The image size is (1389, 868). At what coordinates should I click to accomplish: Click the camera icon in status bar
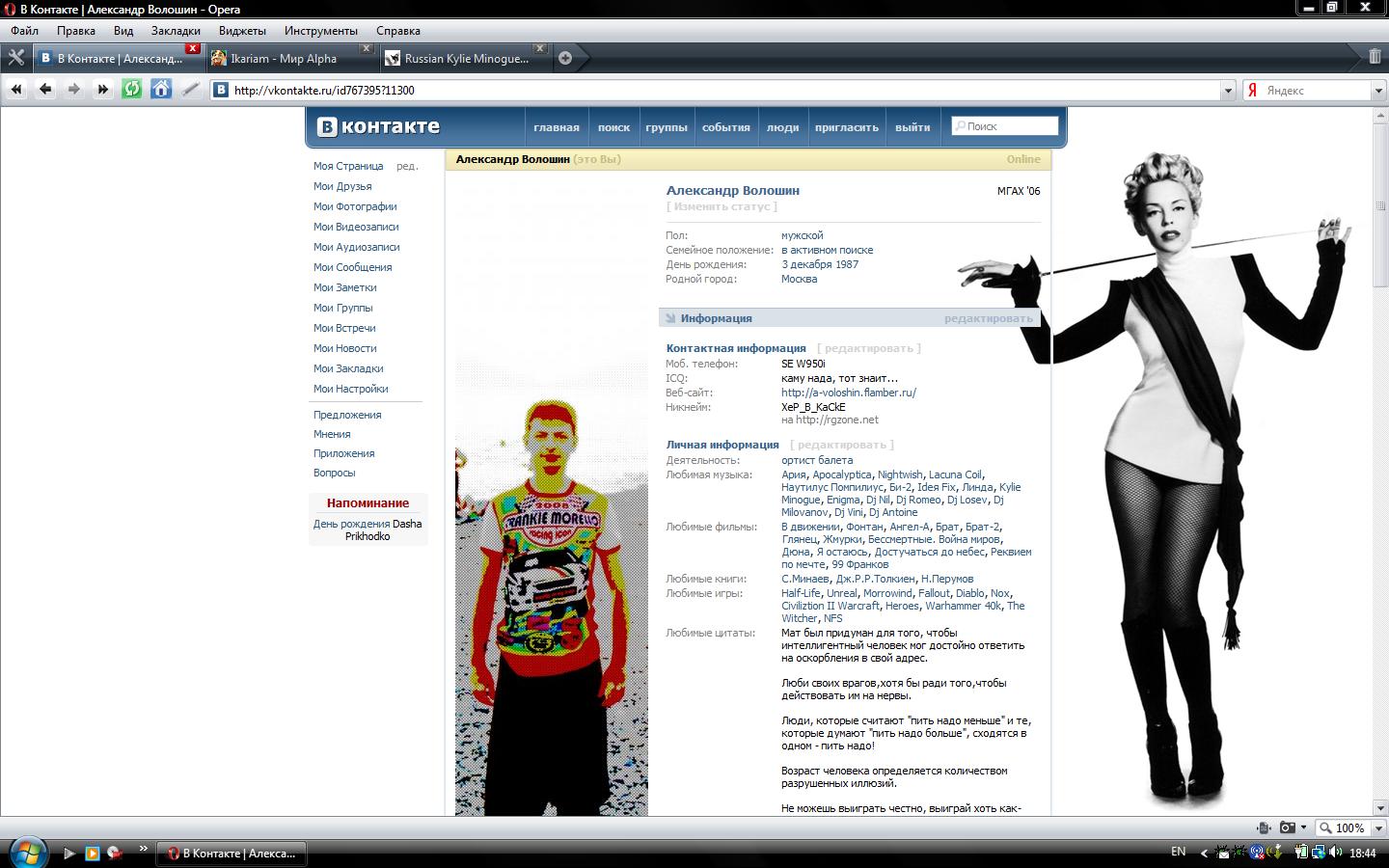(1287, 827)
